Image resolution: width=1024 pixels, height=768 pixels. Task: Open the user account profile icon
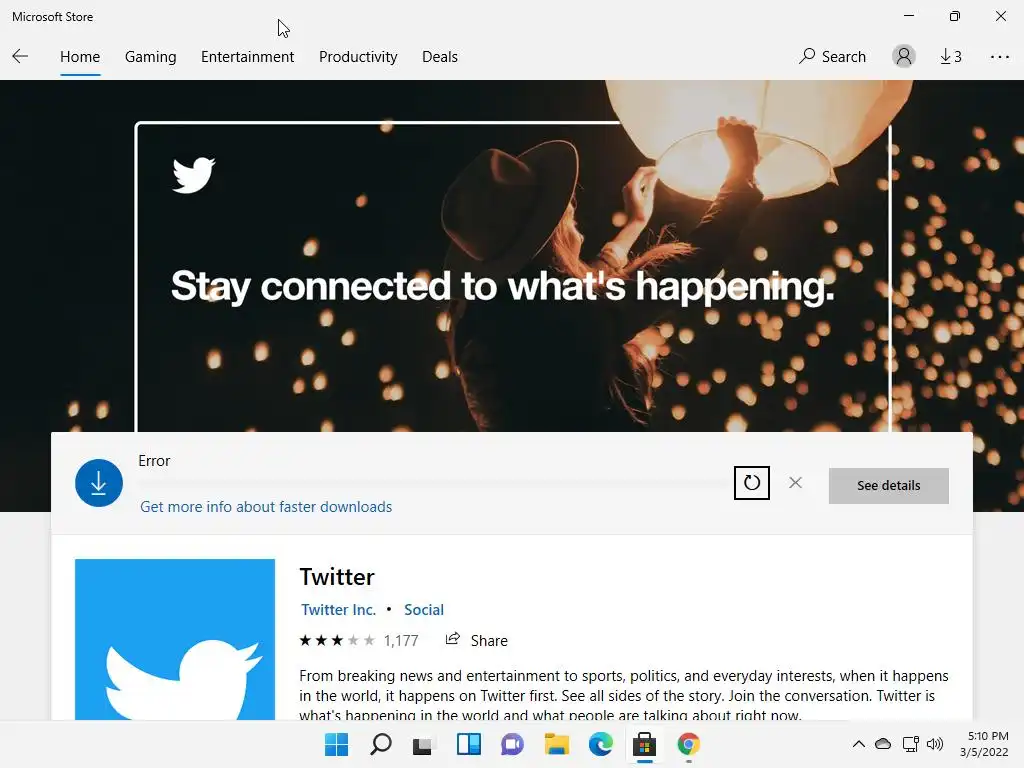pos(904,57)
